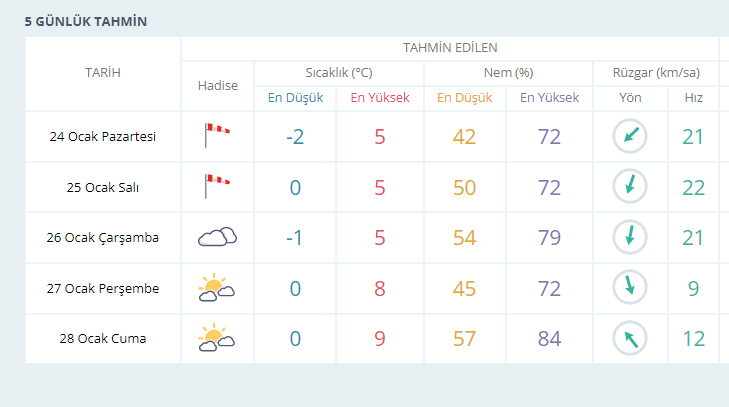Click wind speed value 9 for 27 Ocak
This screenshot has height=407, width=729.
point(693,289)
